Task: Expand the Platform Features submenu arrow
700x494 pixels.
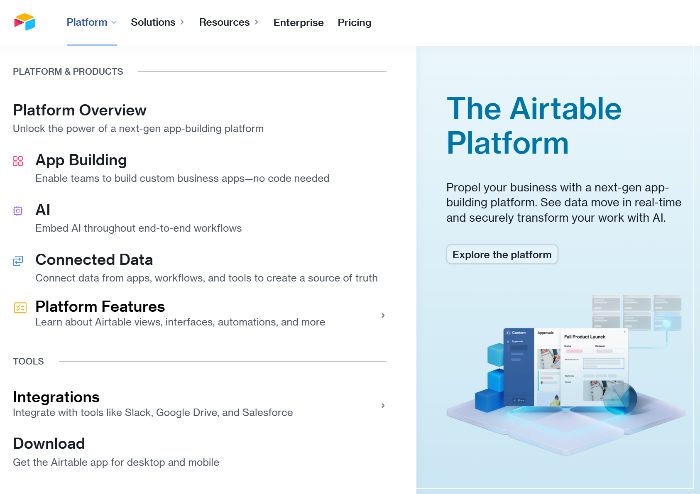Action: [383, 315]
